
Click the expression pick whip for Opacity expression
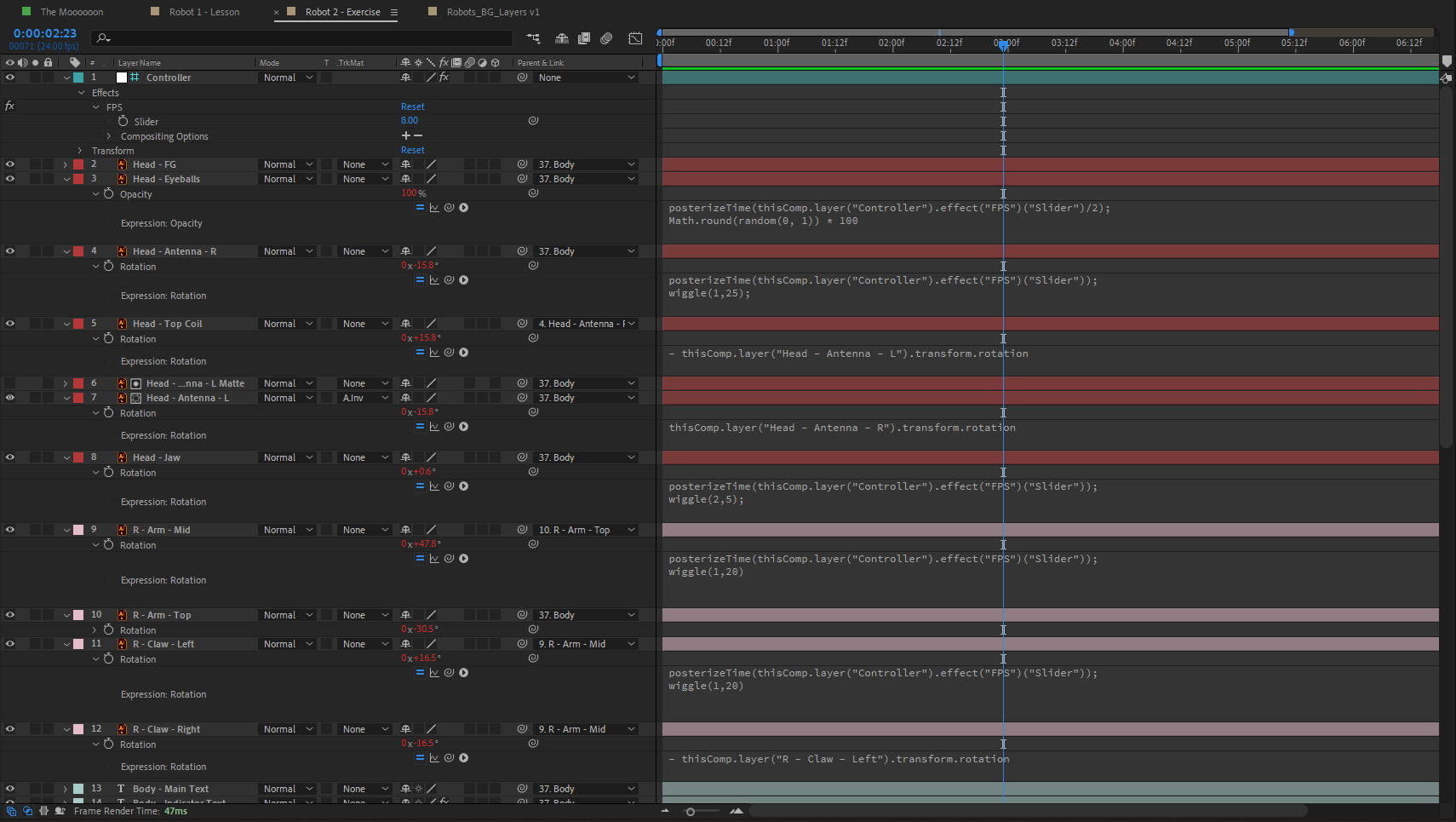pyautogui.click(x=449, y=208)
